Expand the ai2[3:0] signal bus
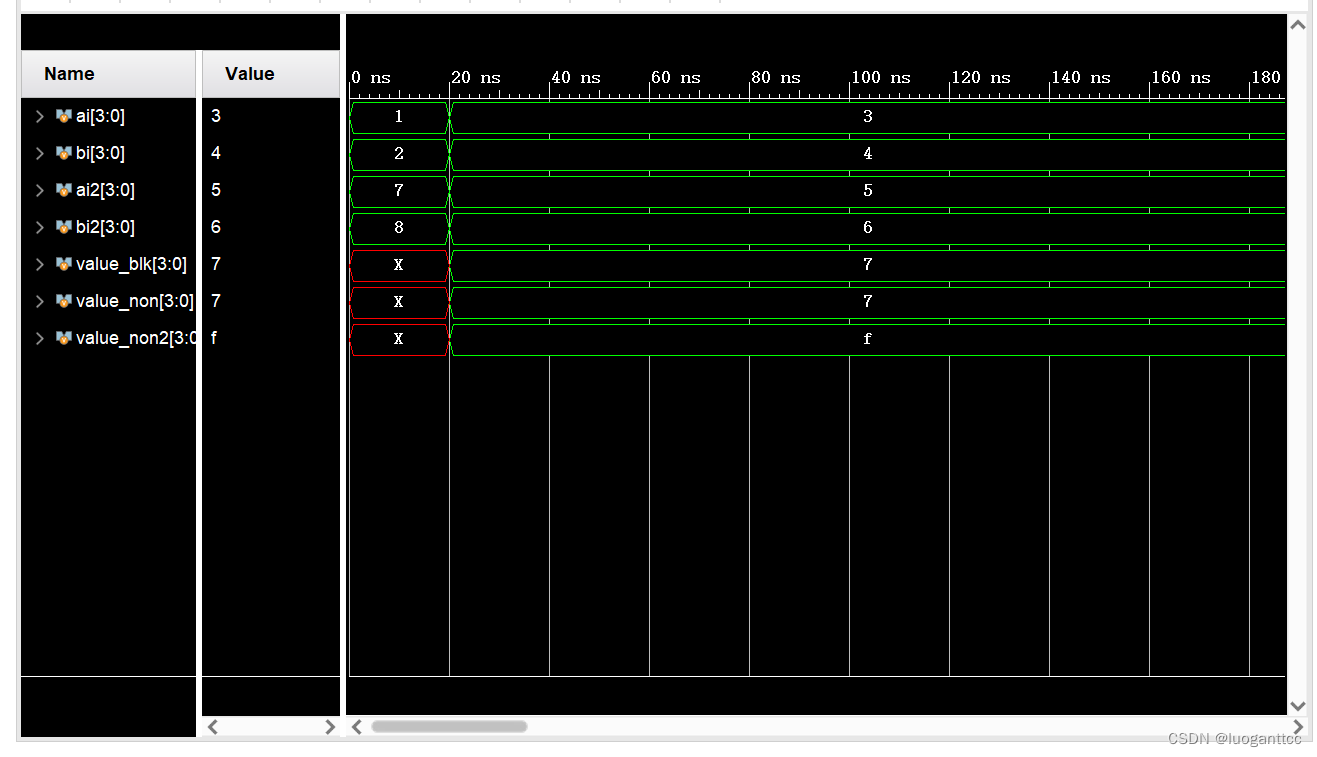This screenshot has width=1317, height=757. coord(39,190)
